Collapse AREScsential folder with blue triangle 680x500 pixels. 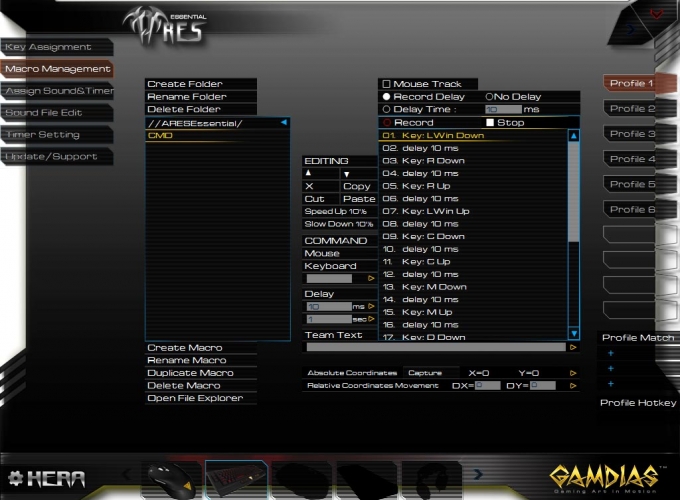[284, 123]
